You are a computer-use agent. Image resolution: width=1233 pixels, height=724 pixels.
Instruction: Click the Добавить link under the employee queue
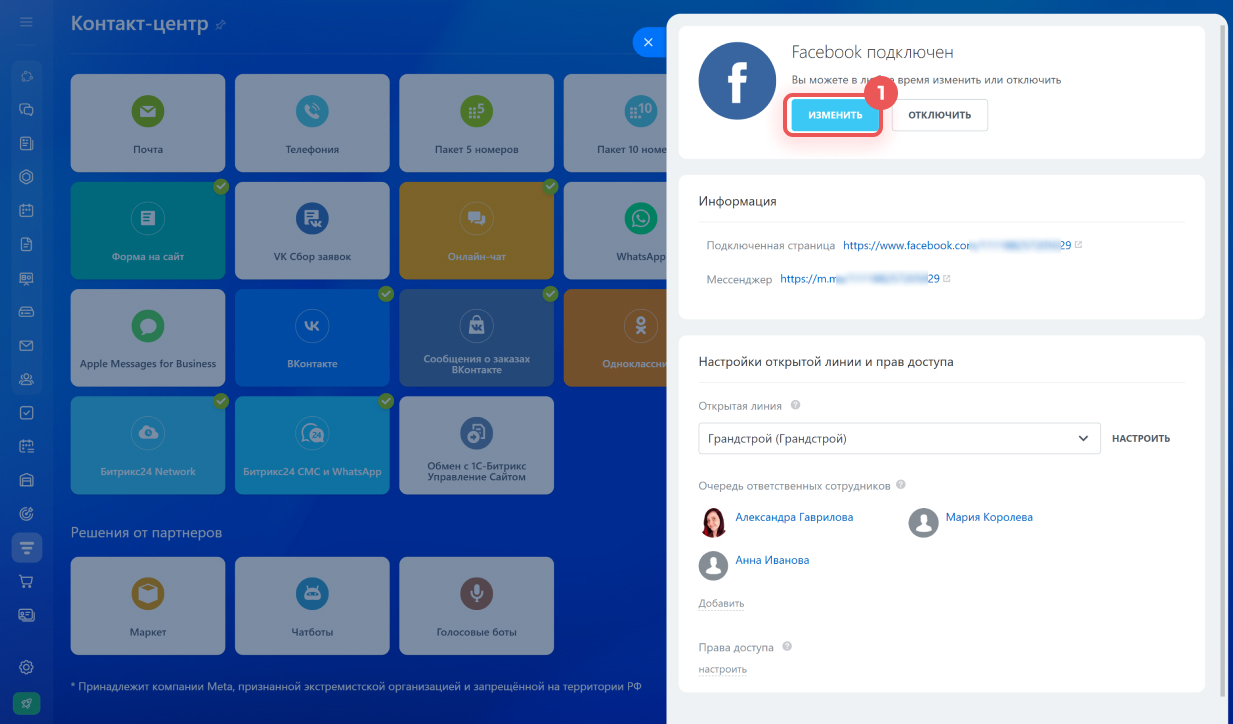(721, 603)
